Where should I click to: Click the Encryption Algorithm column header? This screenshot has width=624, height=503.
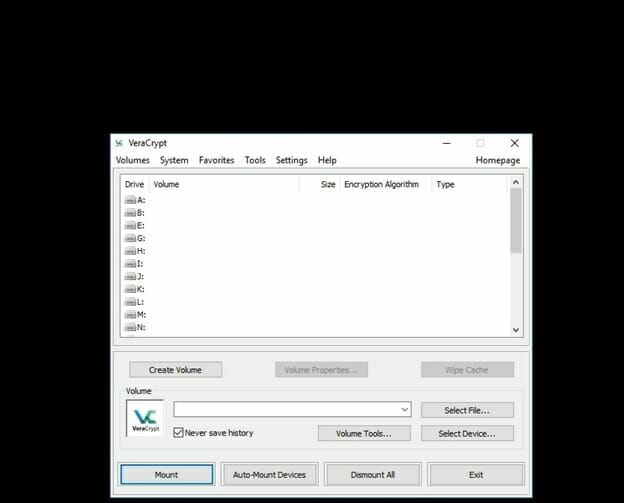386,184
